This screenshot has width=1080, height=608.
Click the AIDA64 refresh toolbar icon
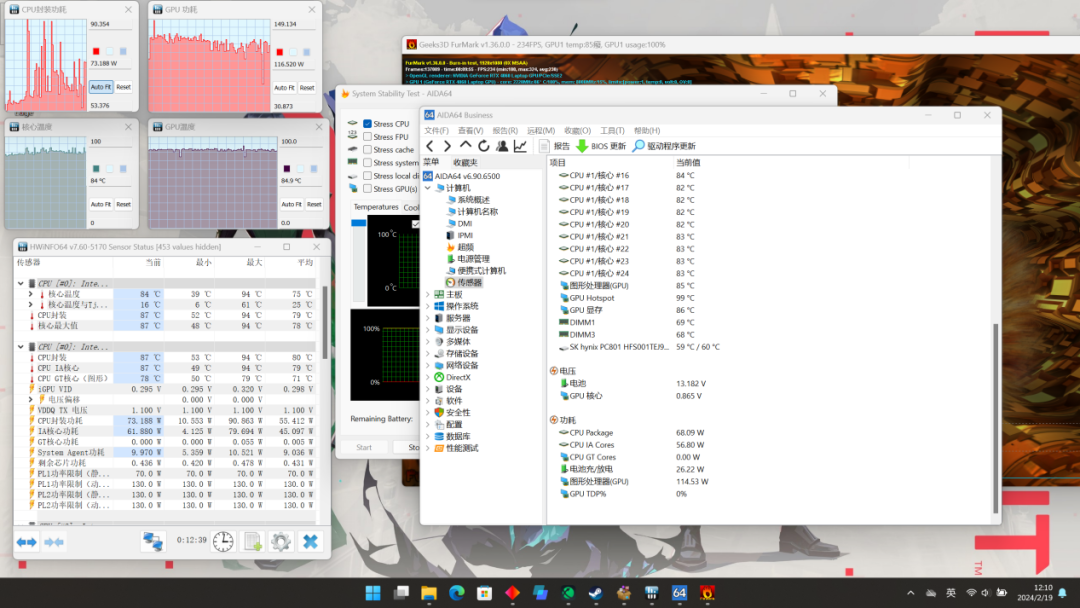tap(483, 146)
